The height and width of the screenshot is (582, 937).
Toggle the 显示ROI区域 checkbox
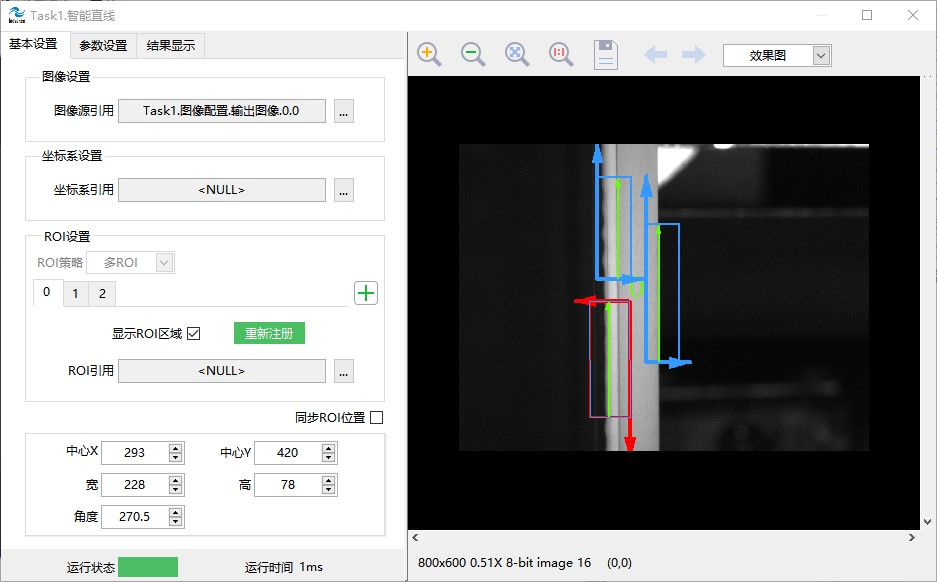(x=194, y=334)
